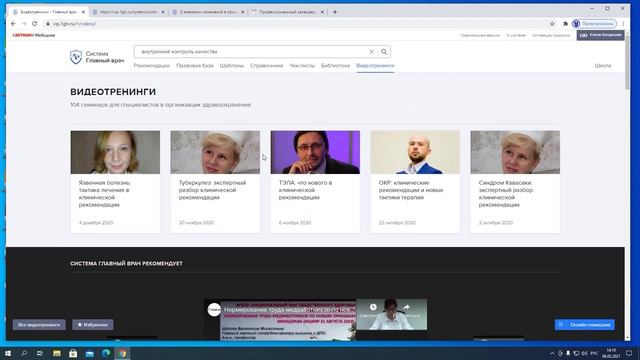Open a new browser tab with the plus icon

coord(335,12)
